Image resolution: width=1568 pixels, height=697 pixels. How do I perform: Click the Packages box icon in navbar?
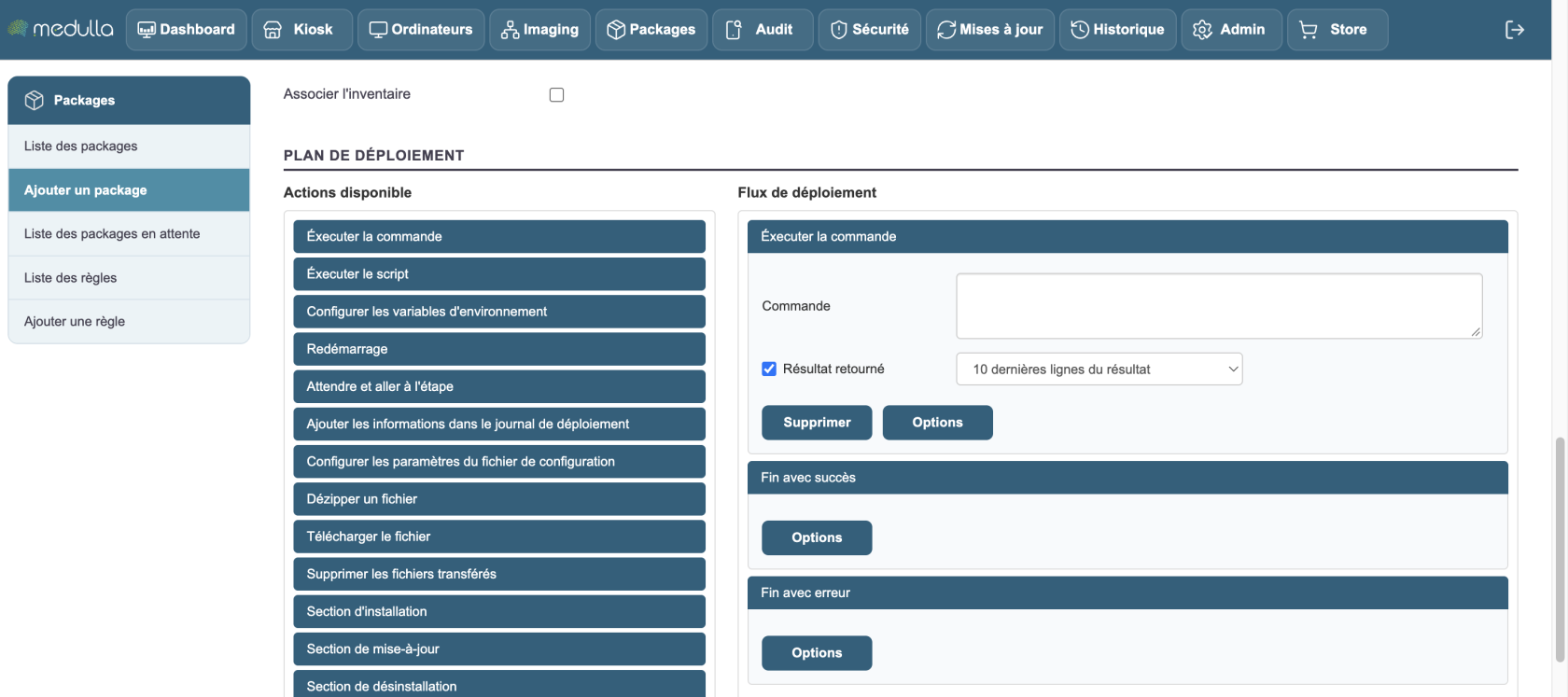[616, 30]
